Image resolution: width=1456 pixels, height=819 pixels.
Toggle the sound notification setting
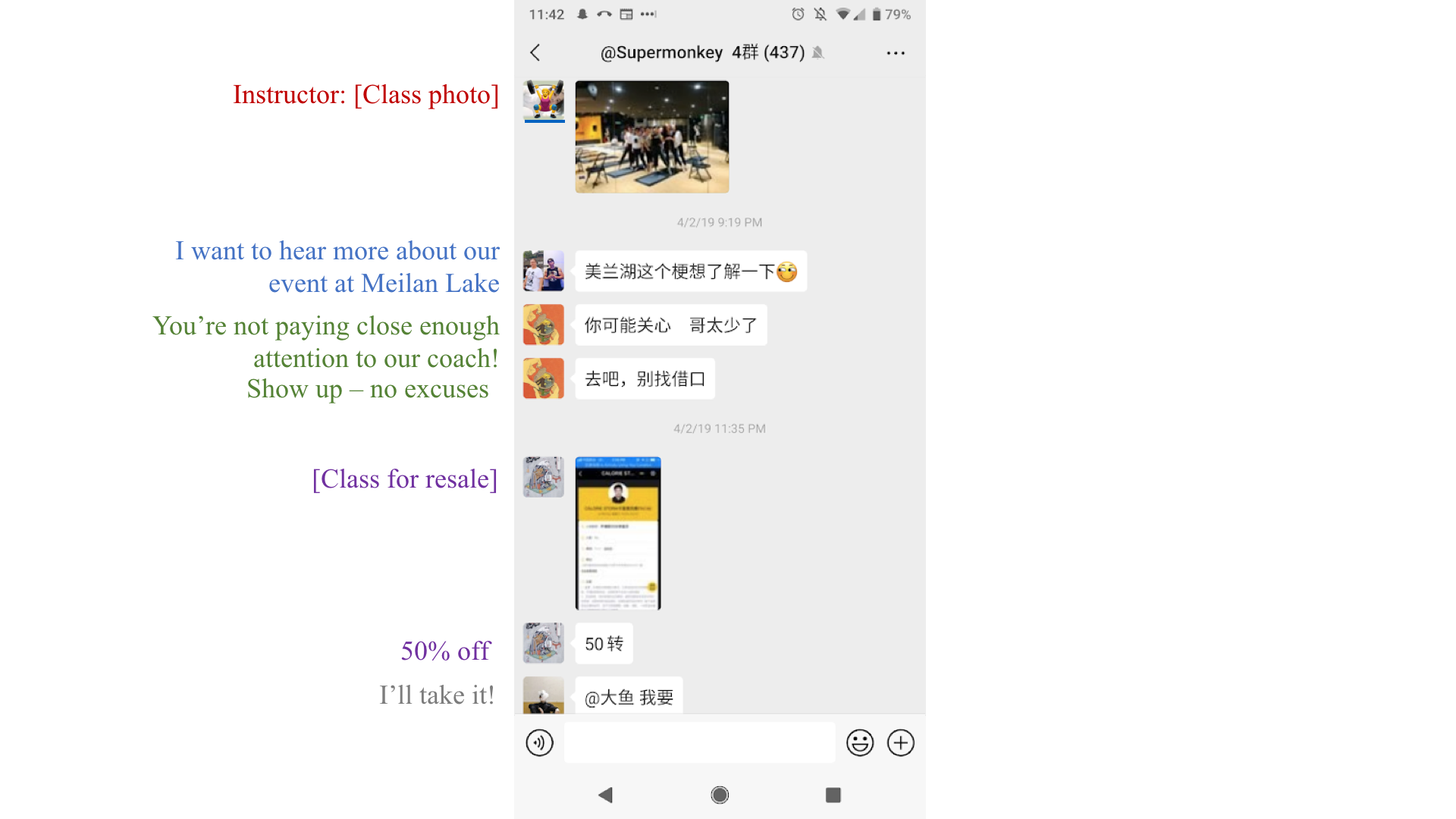(x=818, y=53)
